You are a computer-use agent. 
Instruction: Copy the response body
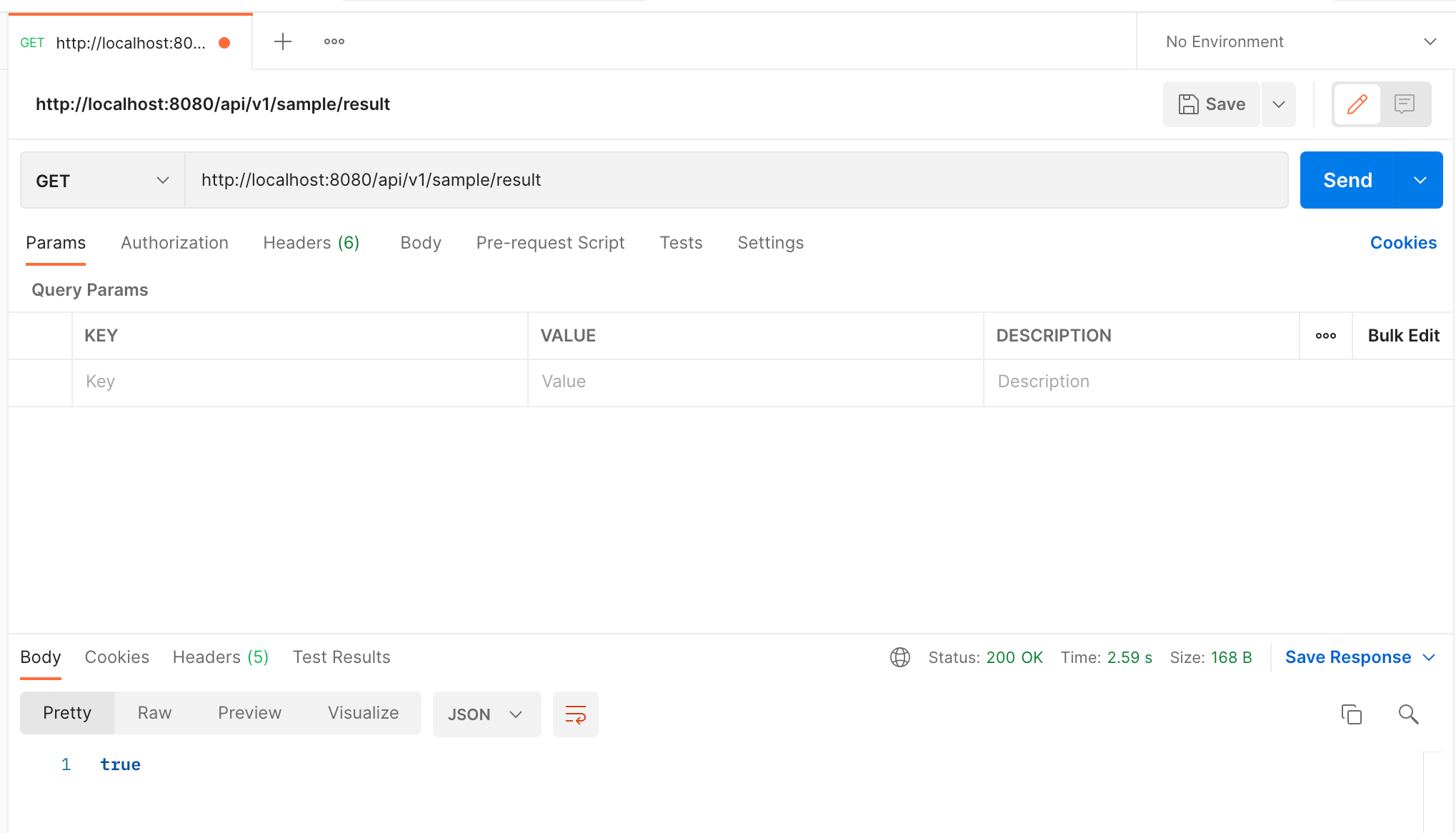pyautogui.click(x=1352, y=714)
